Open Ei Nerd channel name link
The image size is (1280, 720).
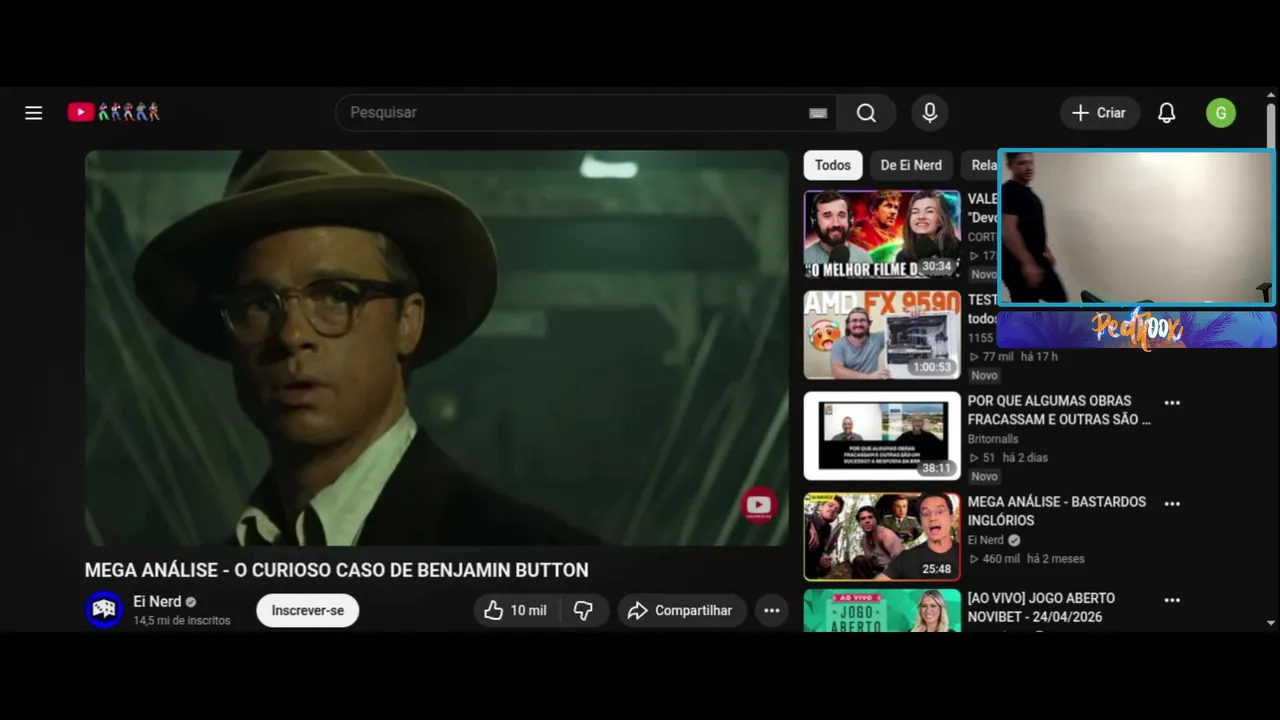[x=157, y=601]
